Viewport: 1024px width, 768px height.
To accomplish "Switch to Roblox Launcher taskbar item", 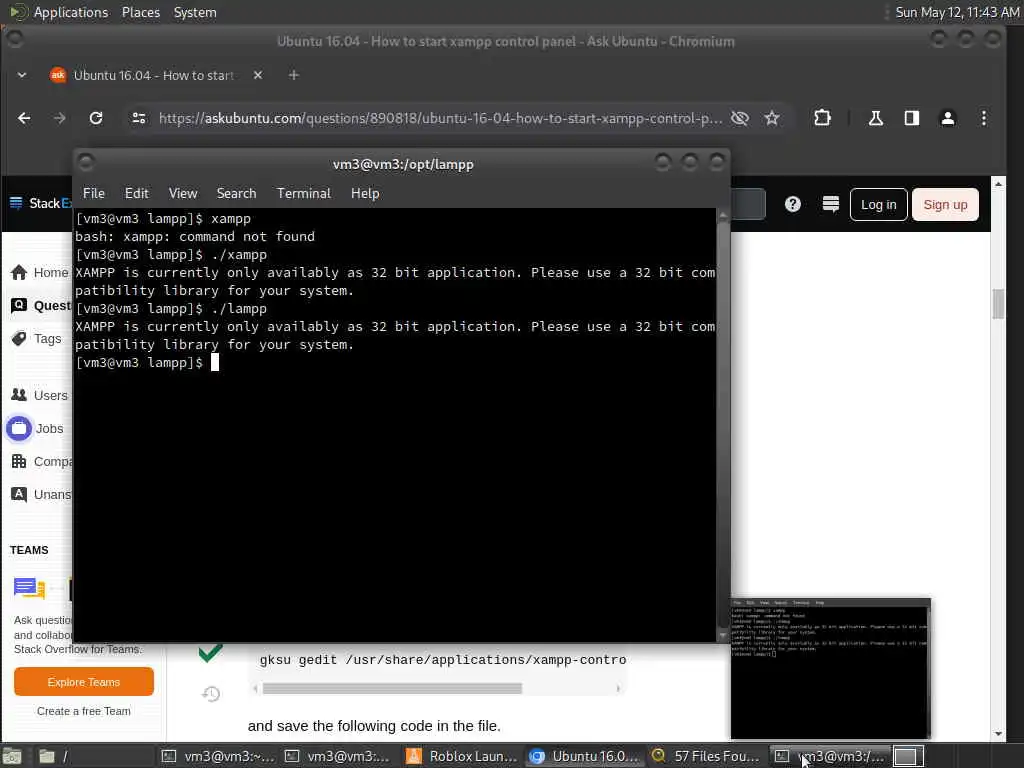I will point(462,756).
